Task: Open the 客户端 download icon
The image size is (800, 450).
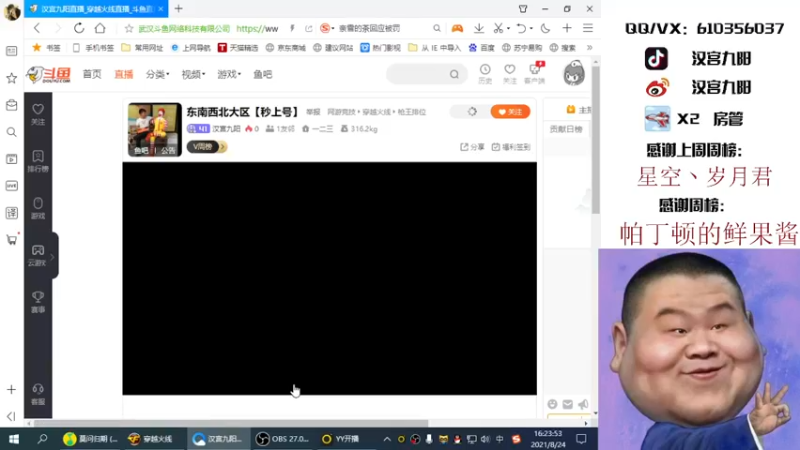Action: coord(535,73)
